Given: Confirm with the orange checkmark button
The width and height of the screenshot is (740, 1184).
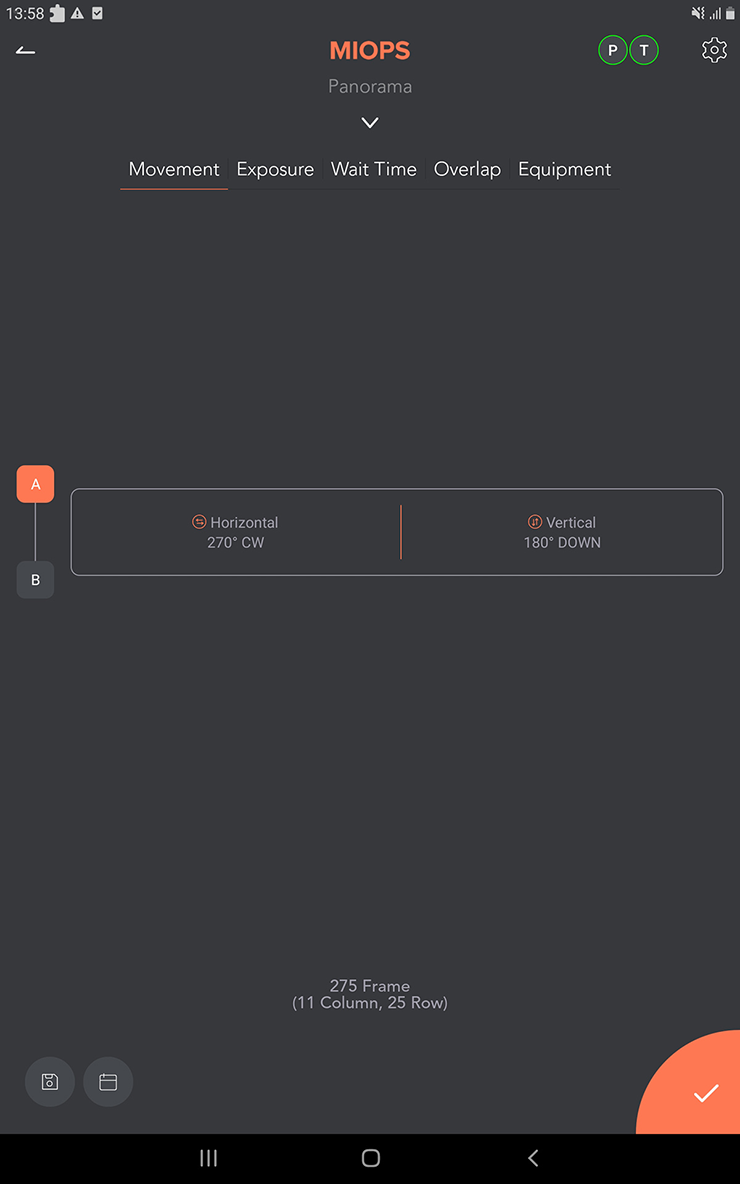Looking at the screenshot, I should [697, 1087].
